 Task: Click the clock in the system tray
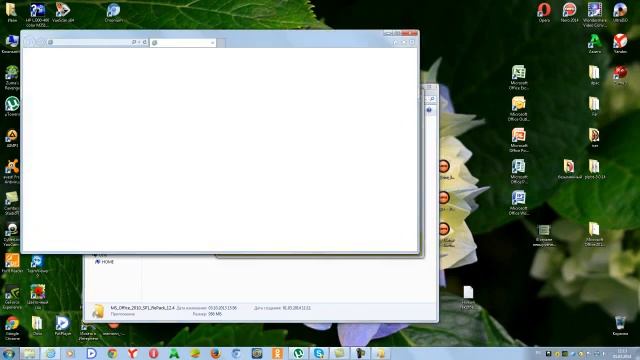point(622,353)
